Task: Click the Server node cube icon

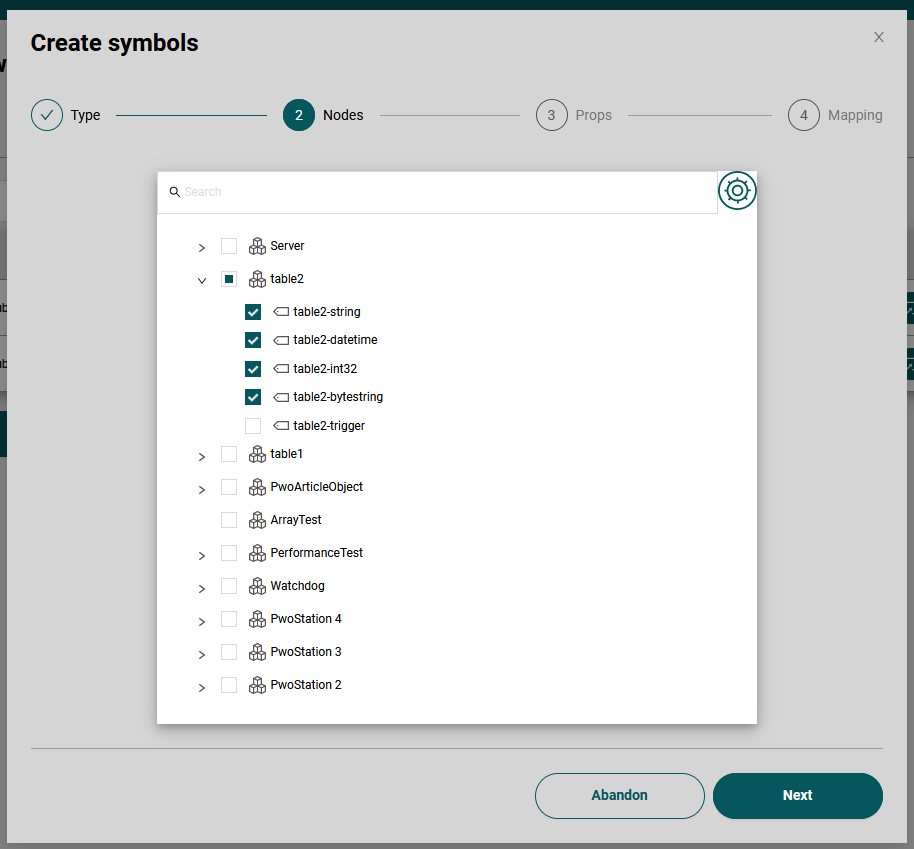Action: tap(257, 246)
